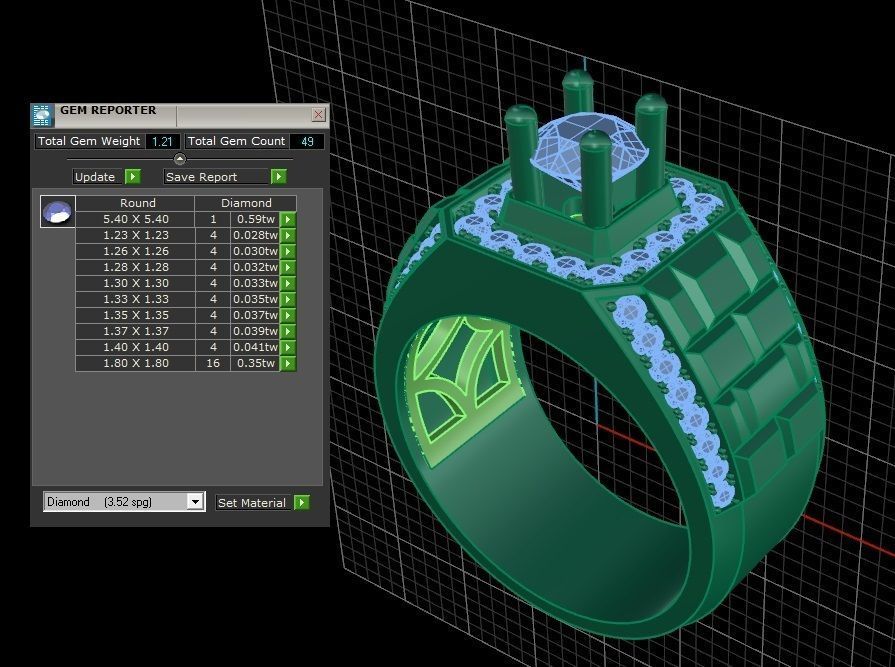This screenshot has height=667, width=895.
Task: Click the 0.028tw weight cell
Action: click(255, 235)
